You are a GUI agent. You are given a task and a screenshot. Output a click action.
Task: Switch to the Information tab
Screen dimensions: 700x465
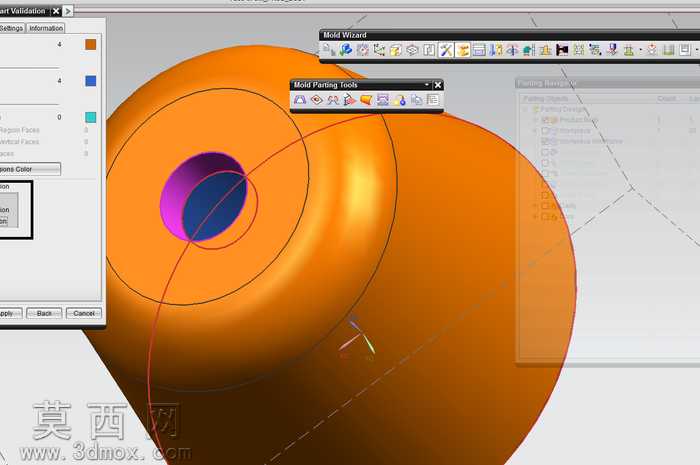(46, 28)
